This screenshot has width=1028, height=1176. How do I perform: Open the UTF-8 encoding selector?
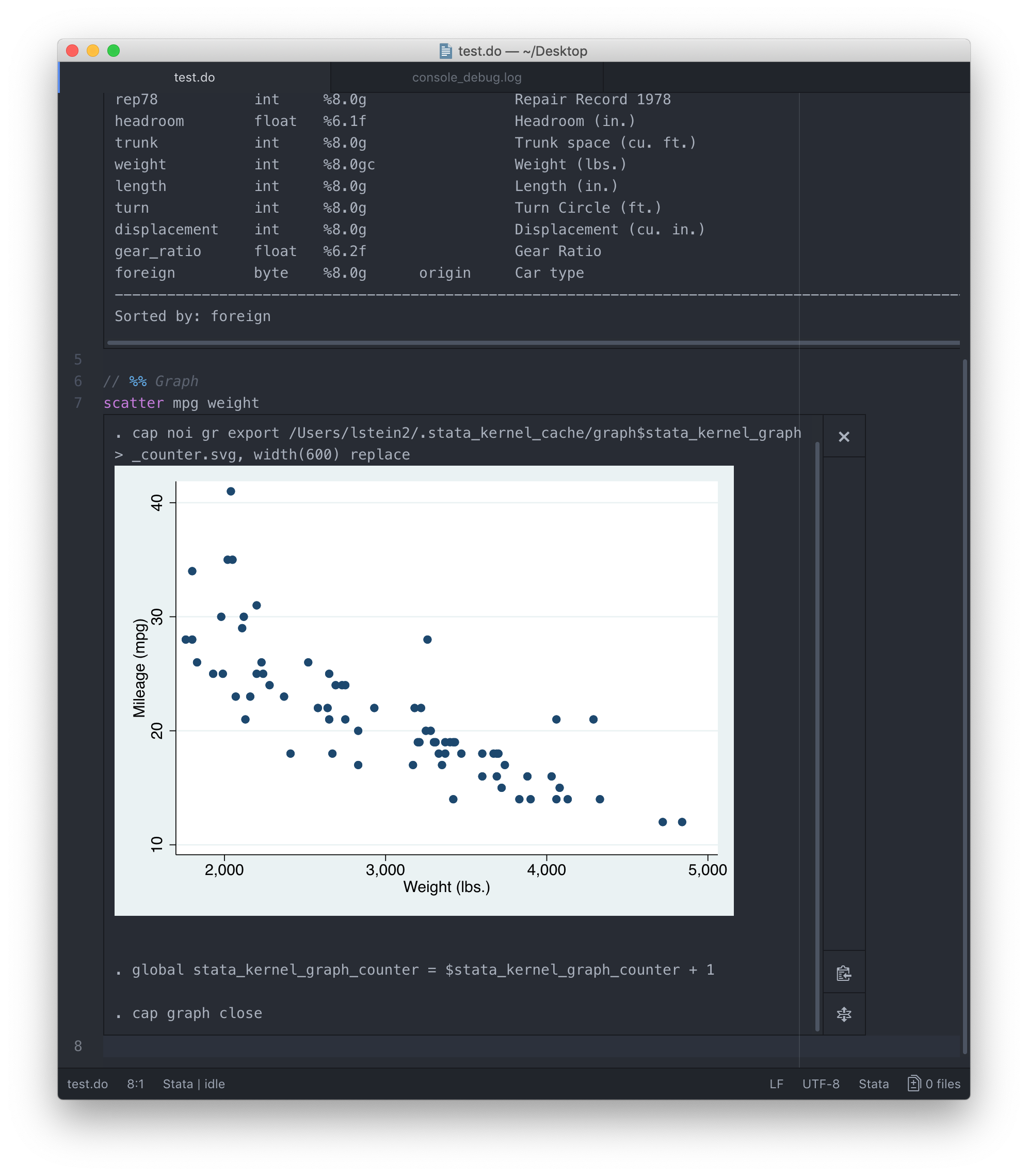click(821, 1084)
